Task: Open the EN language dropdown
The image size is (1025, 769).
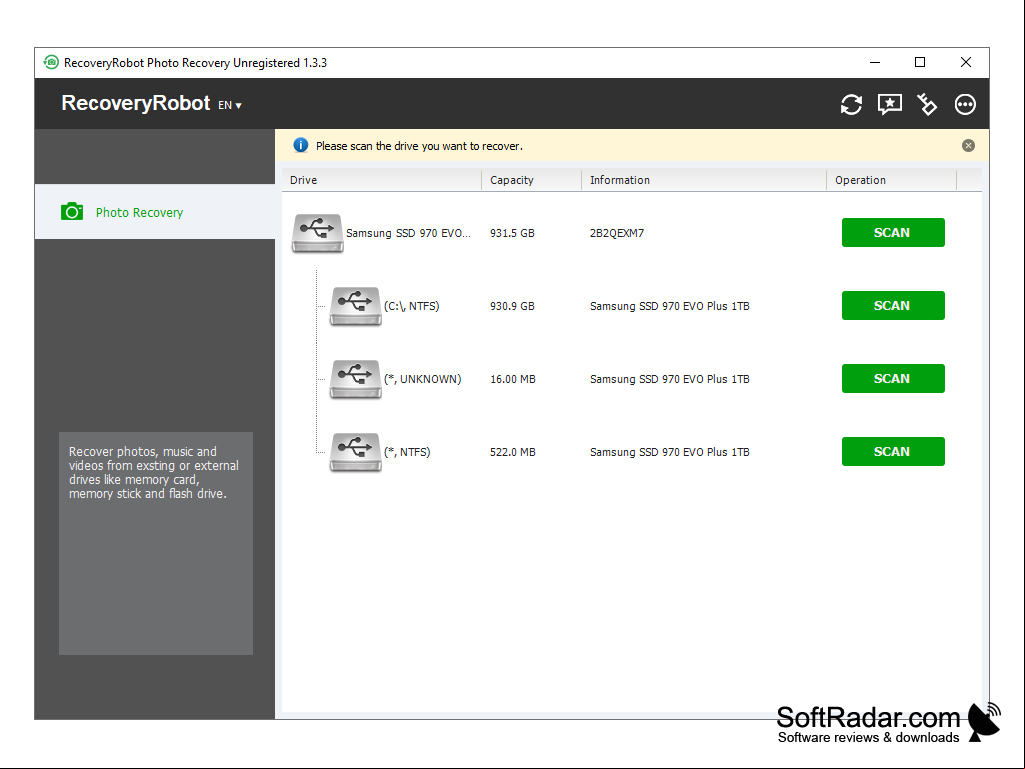Action: (x=229, y=105)
